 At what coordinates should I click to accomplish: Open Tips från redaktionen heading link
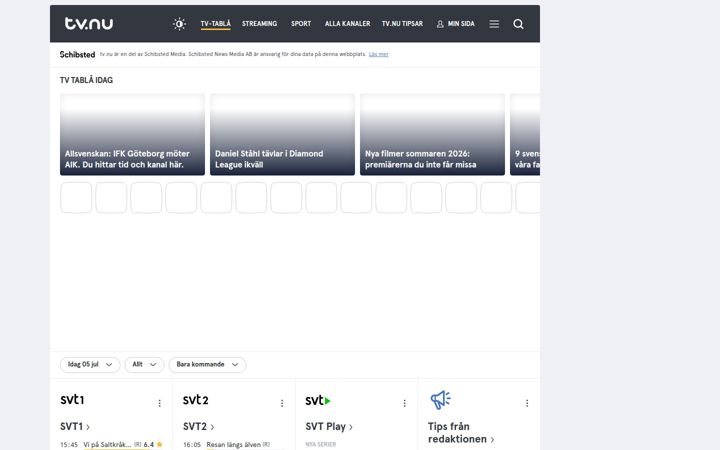[x=461, y=433]
